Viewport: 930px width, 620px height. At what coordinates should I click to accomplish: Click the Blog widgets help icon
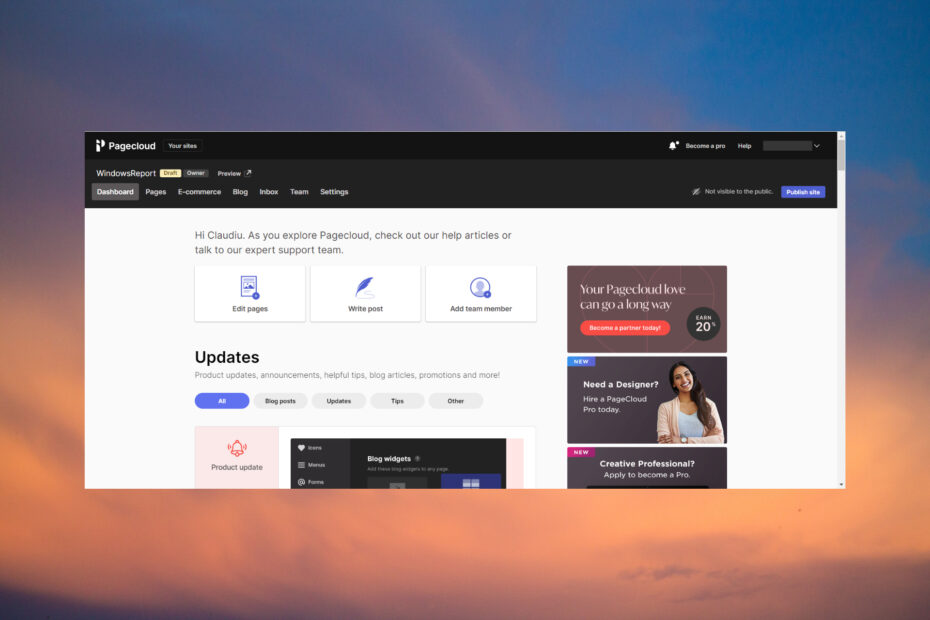pos(418,459)
